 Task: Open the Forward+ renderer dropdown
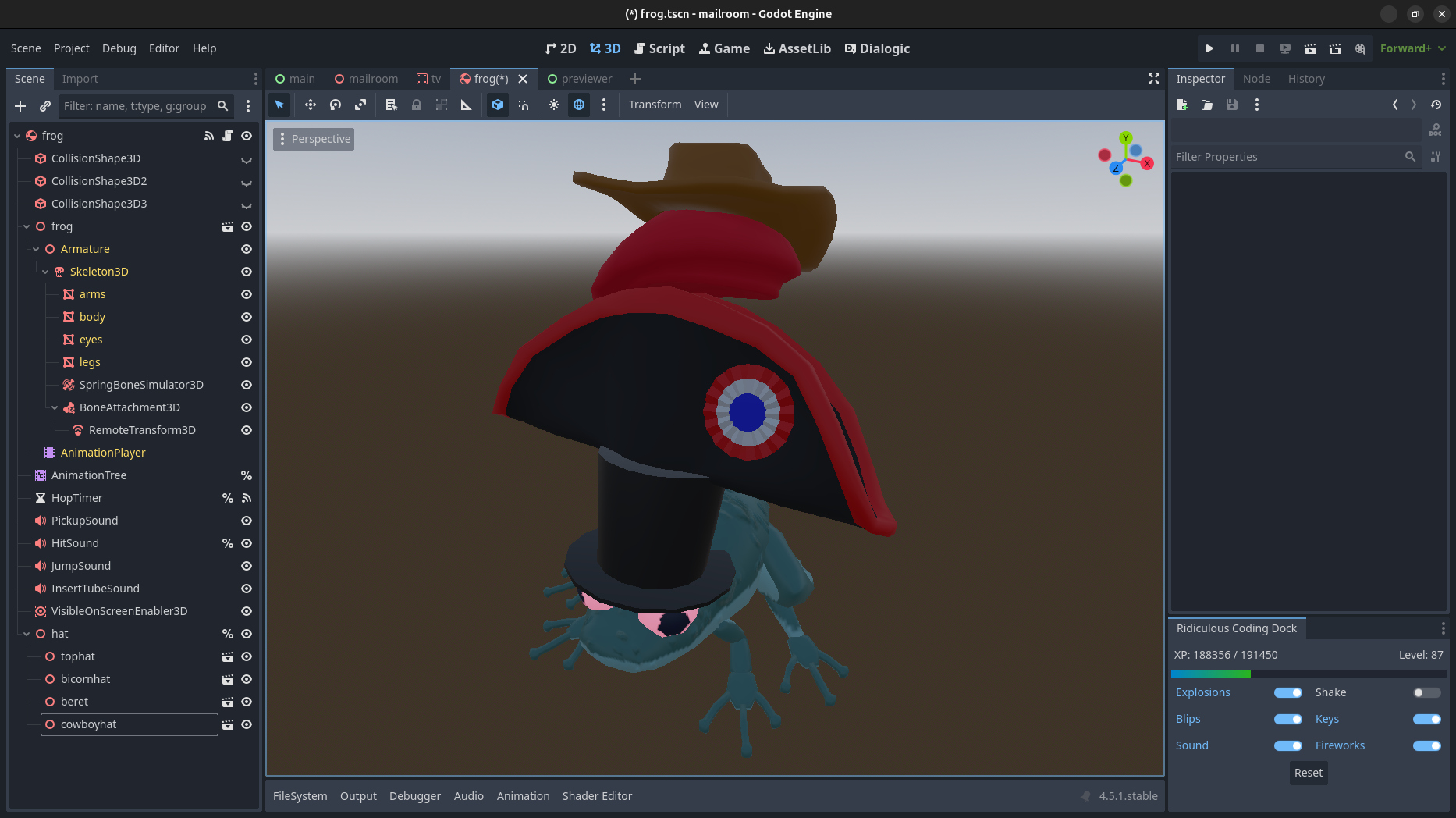1412,48
